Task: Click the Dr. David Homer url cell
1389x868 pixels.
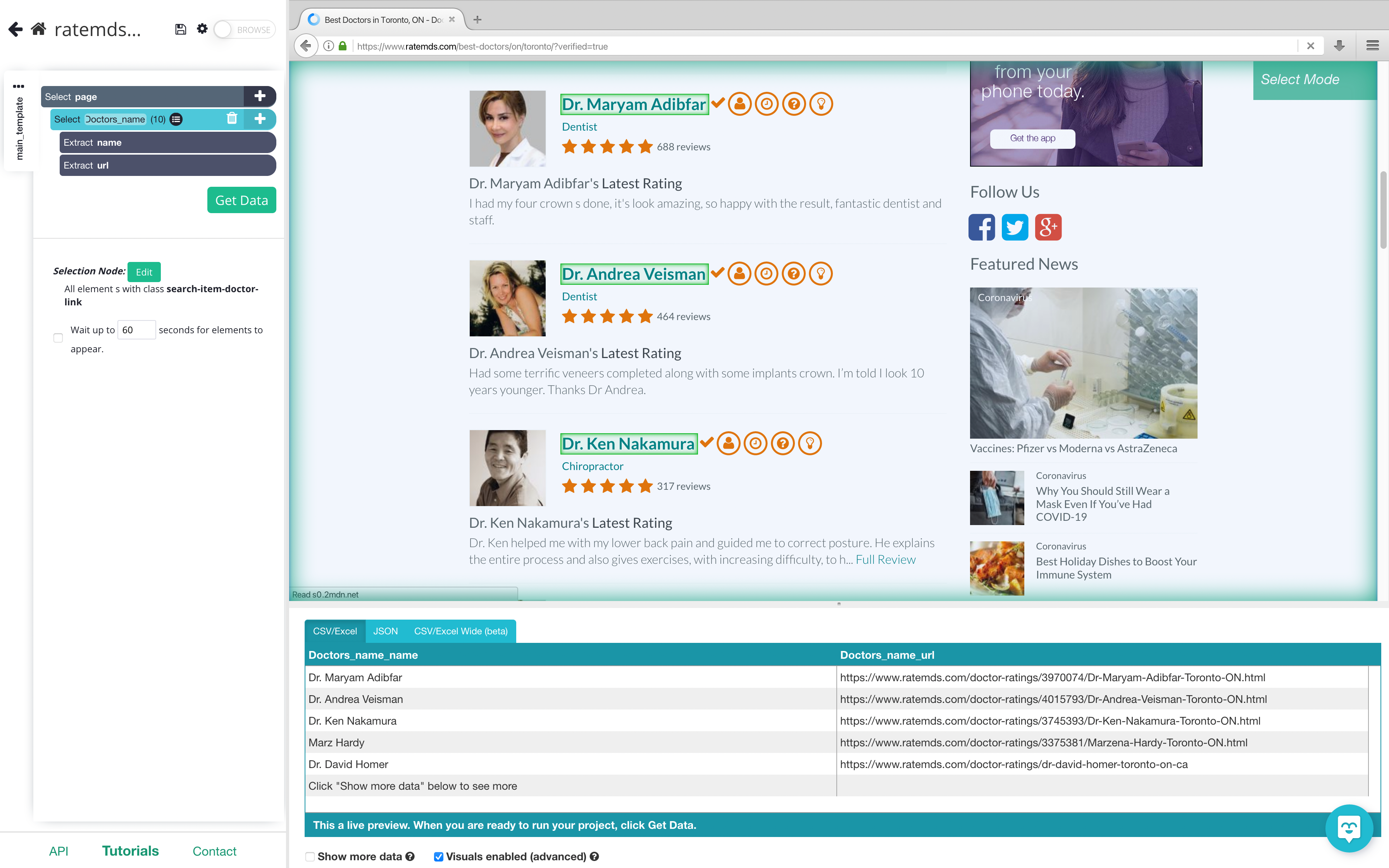Action: point(1102,764)
